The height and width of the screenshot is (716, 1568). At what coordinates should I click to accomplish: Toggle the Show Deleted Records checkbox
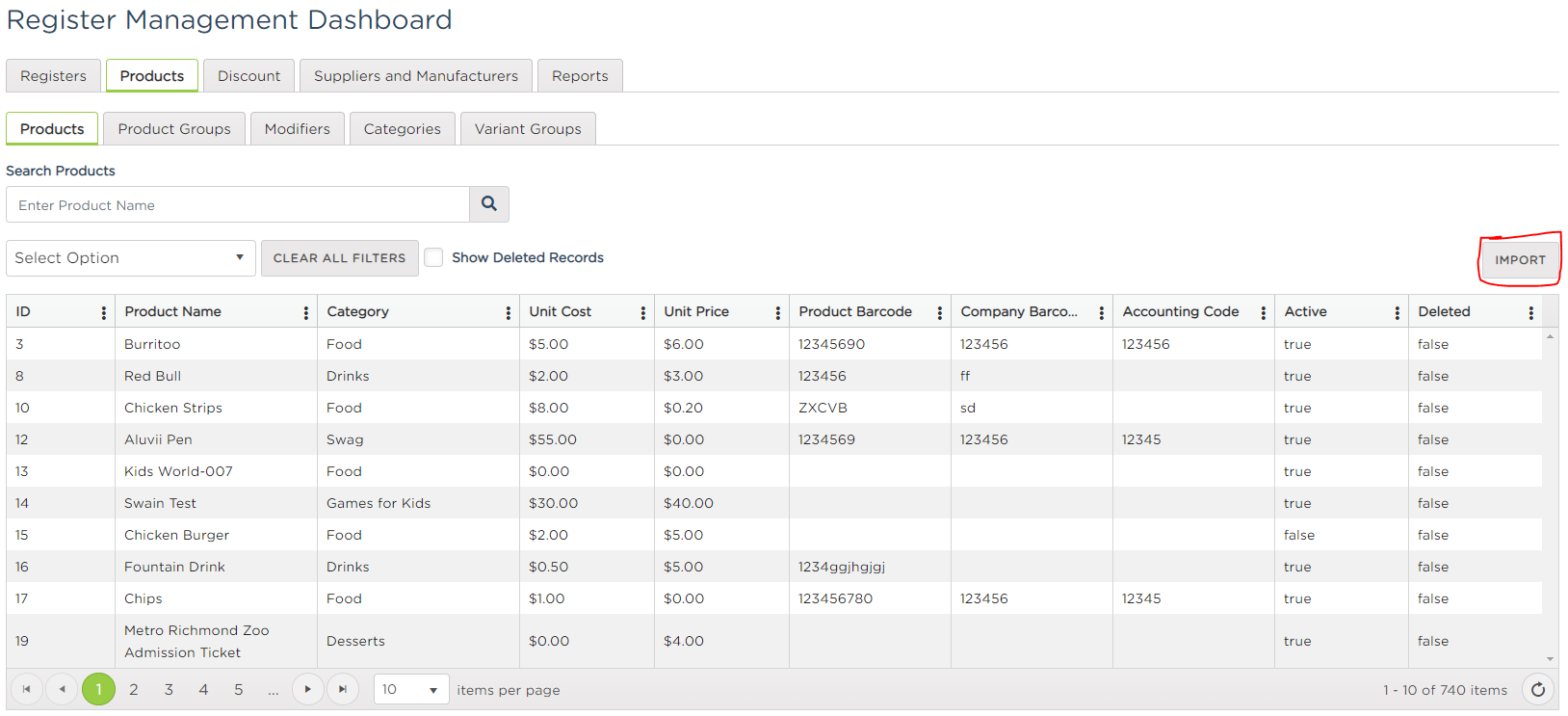point(434,257)
